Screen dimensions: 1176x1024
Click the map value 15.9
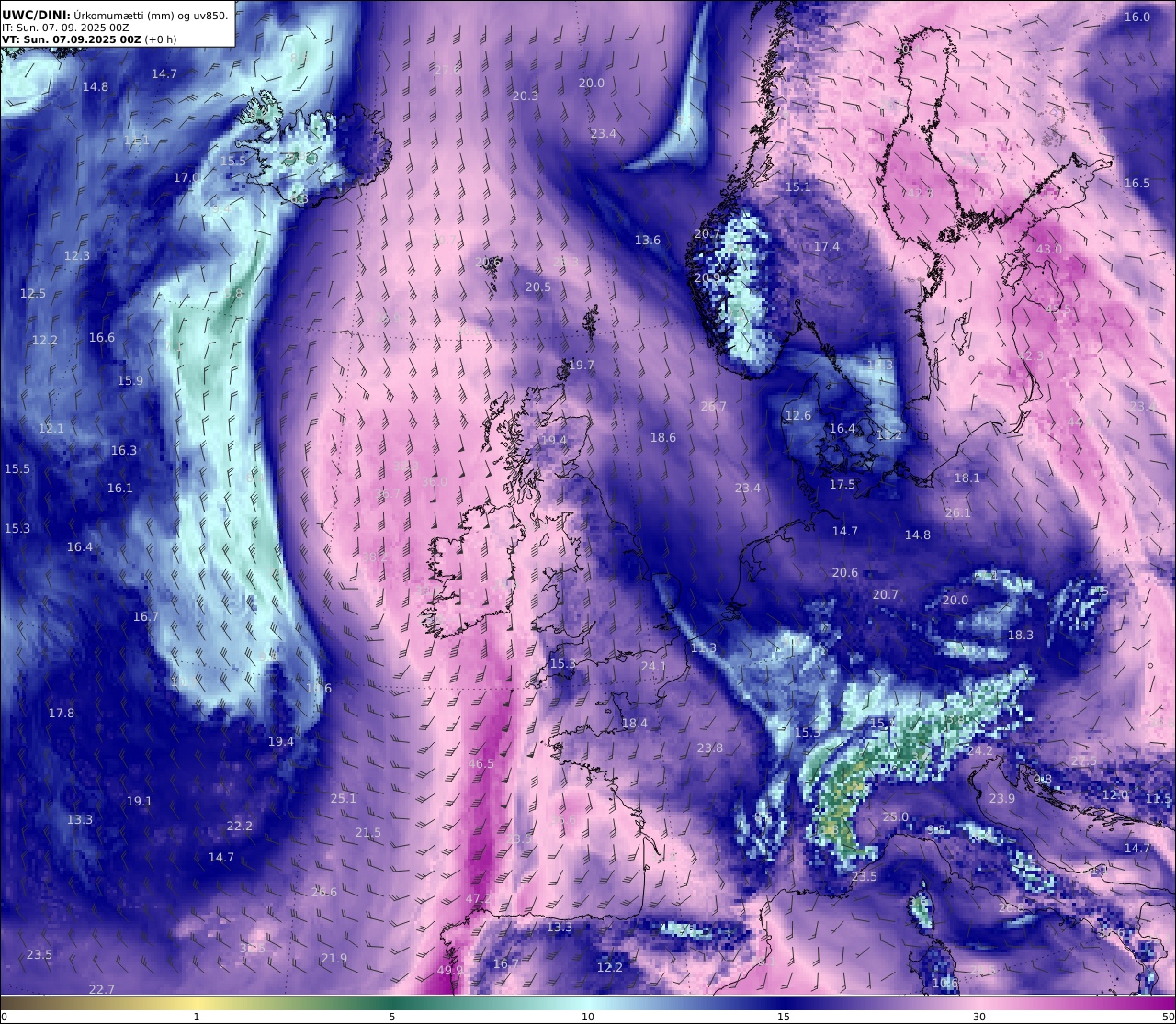coord(130,380)
